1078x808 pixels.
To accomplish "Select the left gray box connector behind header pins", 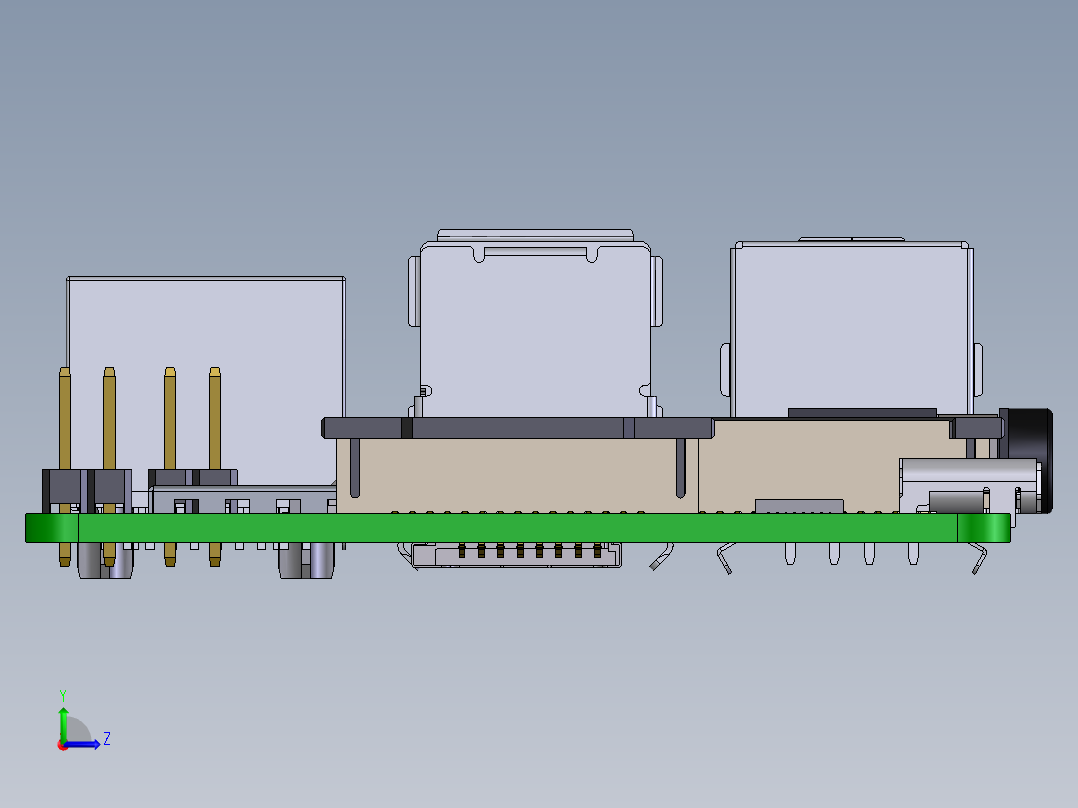I will click(206, 382).
